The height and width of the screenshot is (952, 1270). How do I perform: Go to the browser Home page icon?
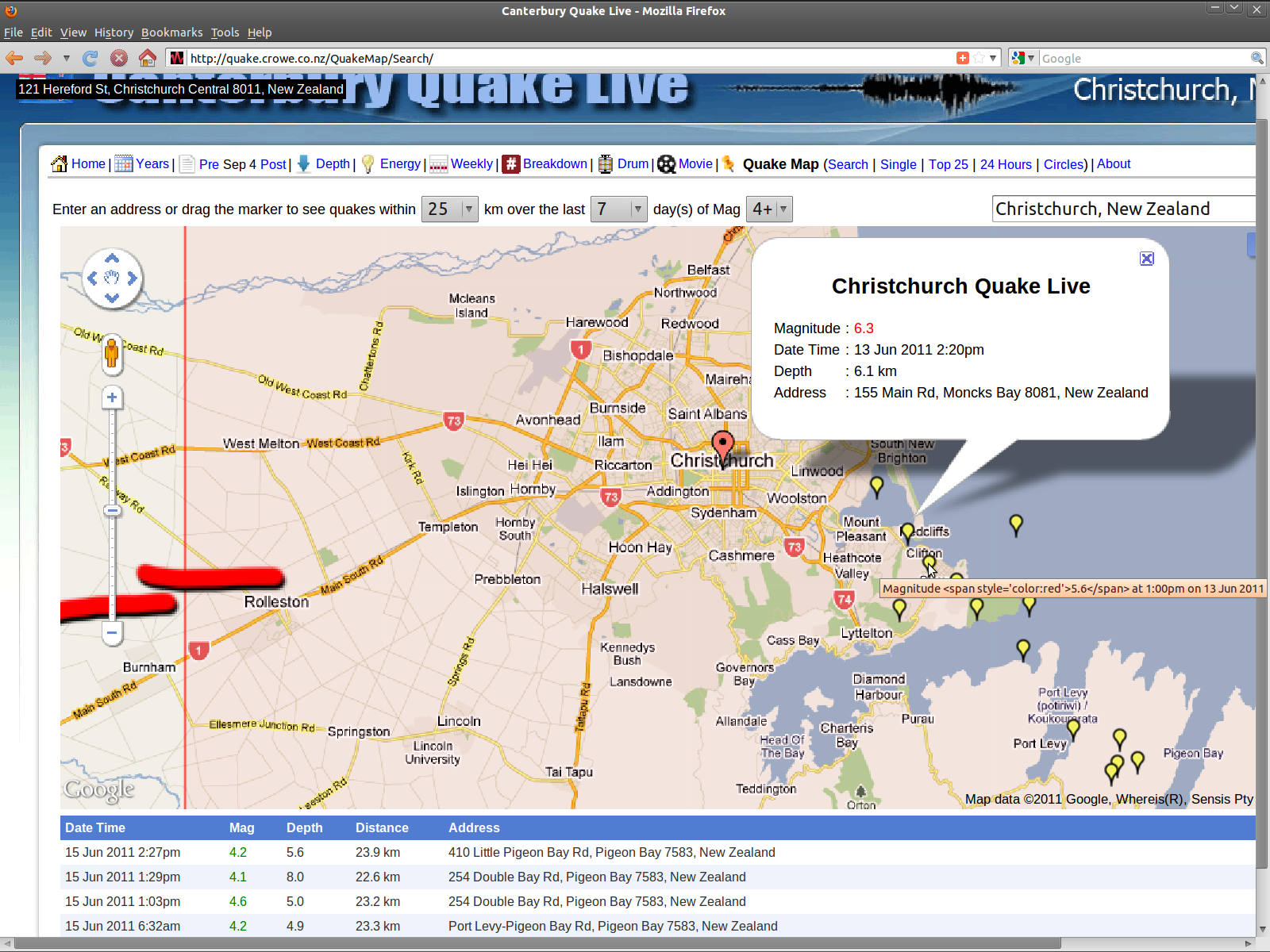coord(147,58)
